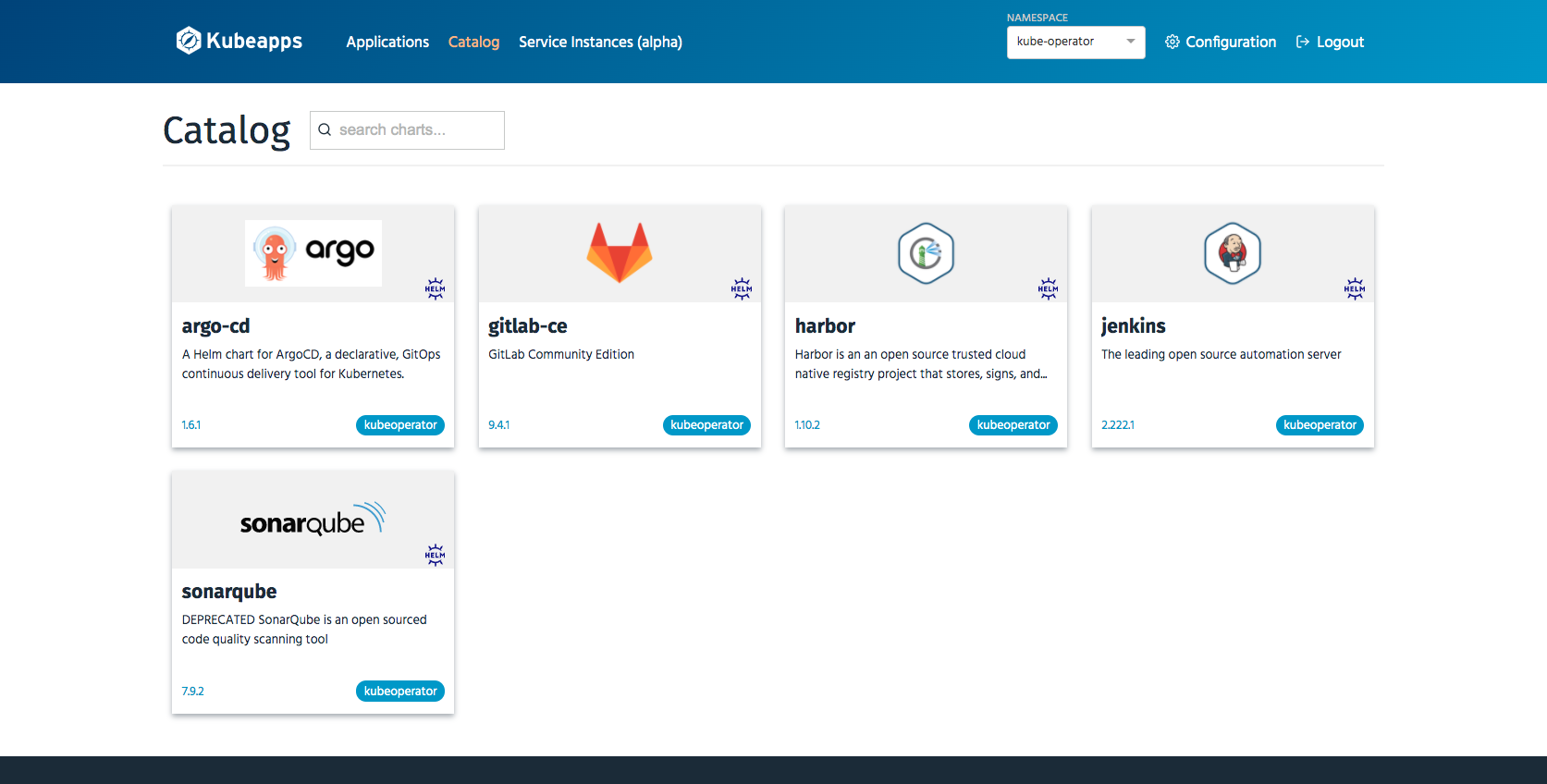The image size is (1547, 784).
Task: Go to the Catalog tab
Action: point(473,42)
